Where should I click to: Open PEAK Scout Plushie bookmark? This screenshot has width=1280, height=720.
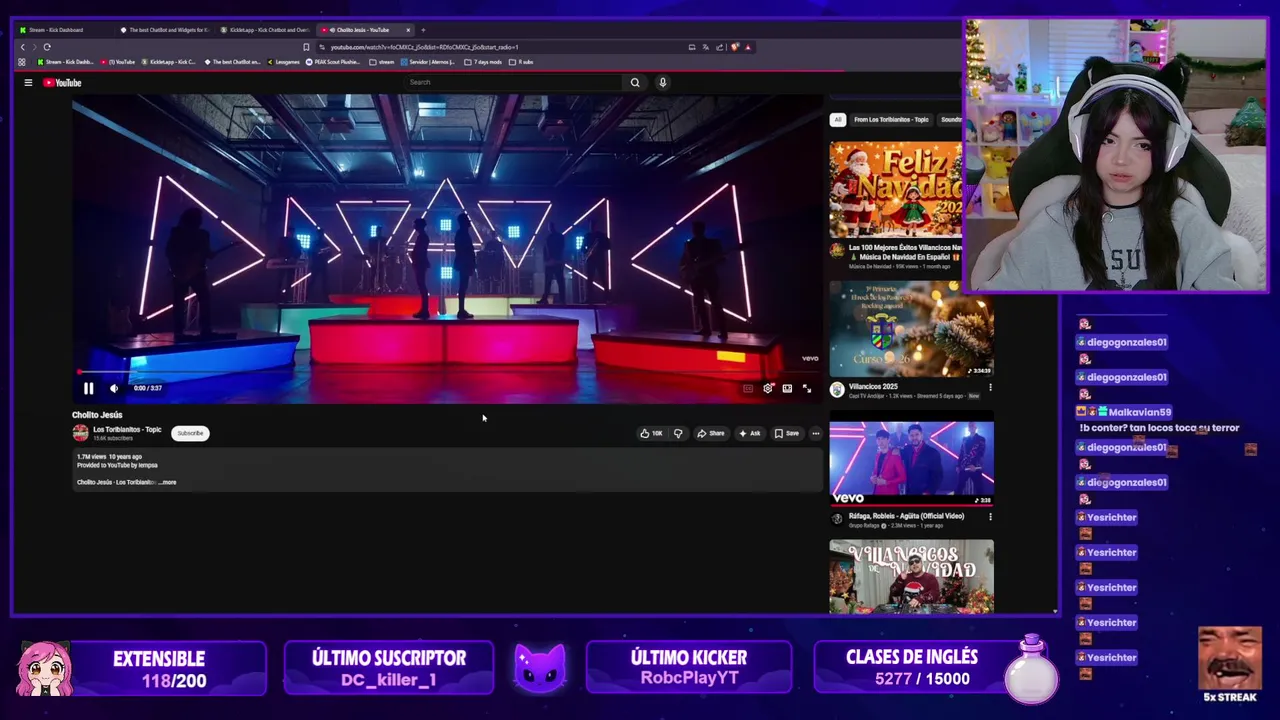click(x=333, y=62)
